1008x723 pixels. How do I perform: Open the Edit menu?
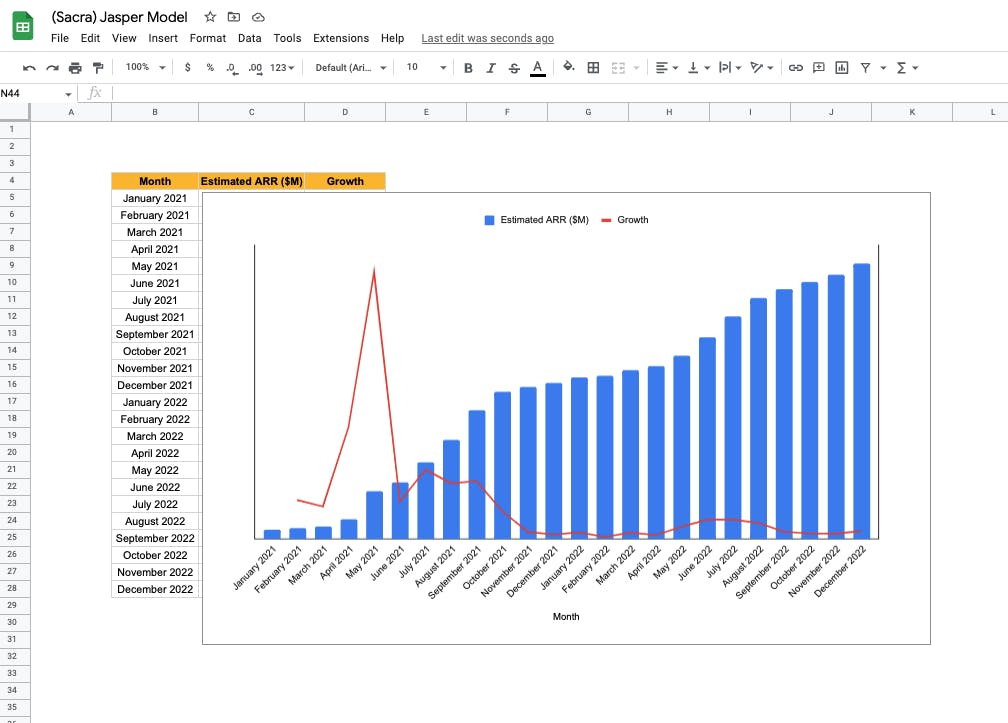pyautogui.click(x=90, y=38)
